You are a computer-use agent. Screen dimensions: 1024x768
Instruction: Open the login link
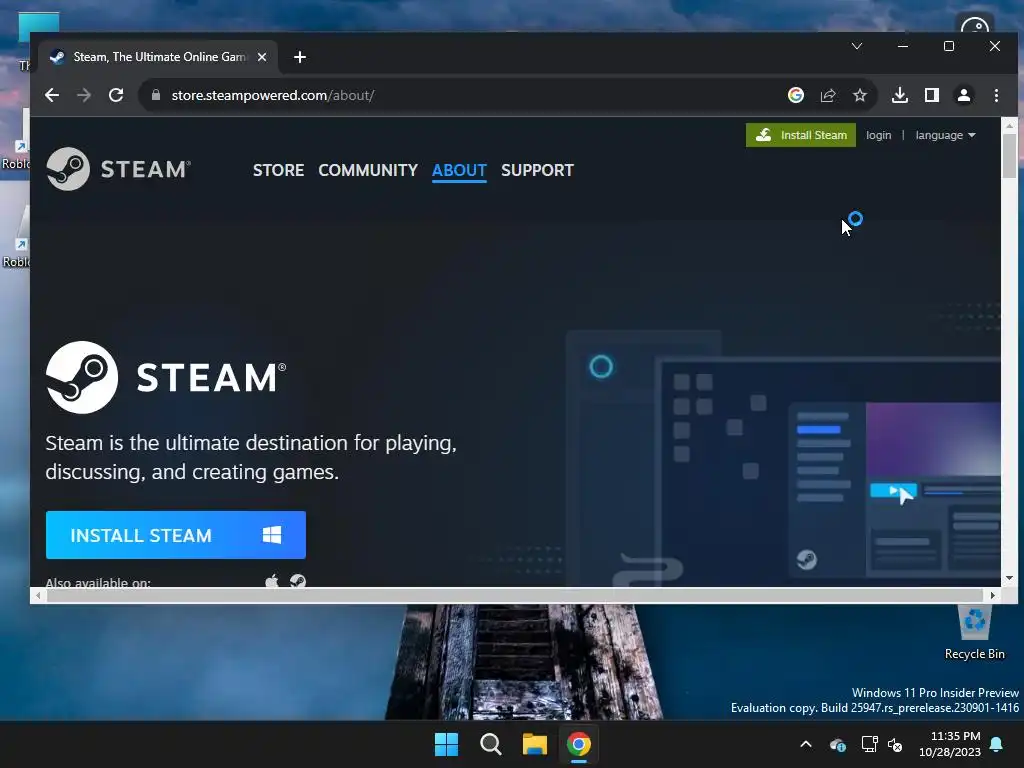tap(878, 135)
